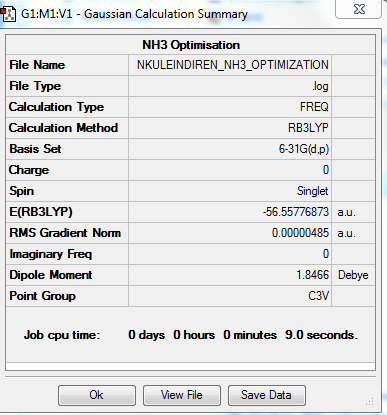Click the RMS Gradient Norm label

(x=65, y=233)
